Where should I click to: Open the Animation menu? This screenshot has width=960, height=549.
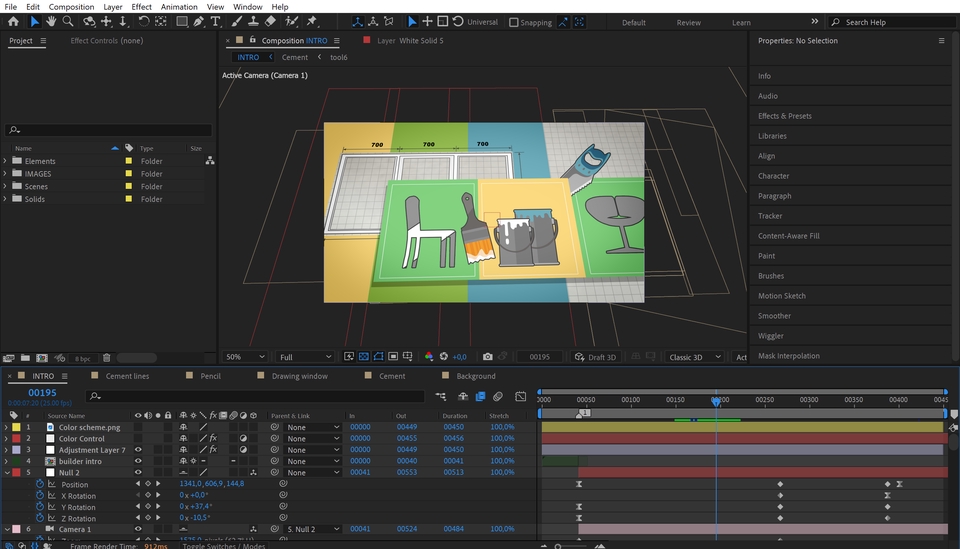[179, 7]
